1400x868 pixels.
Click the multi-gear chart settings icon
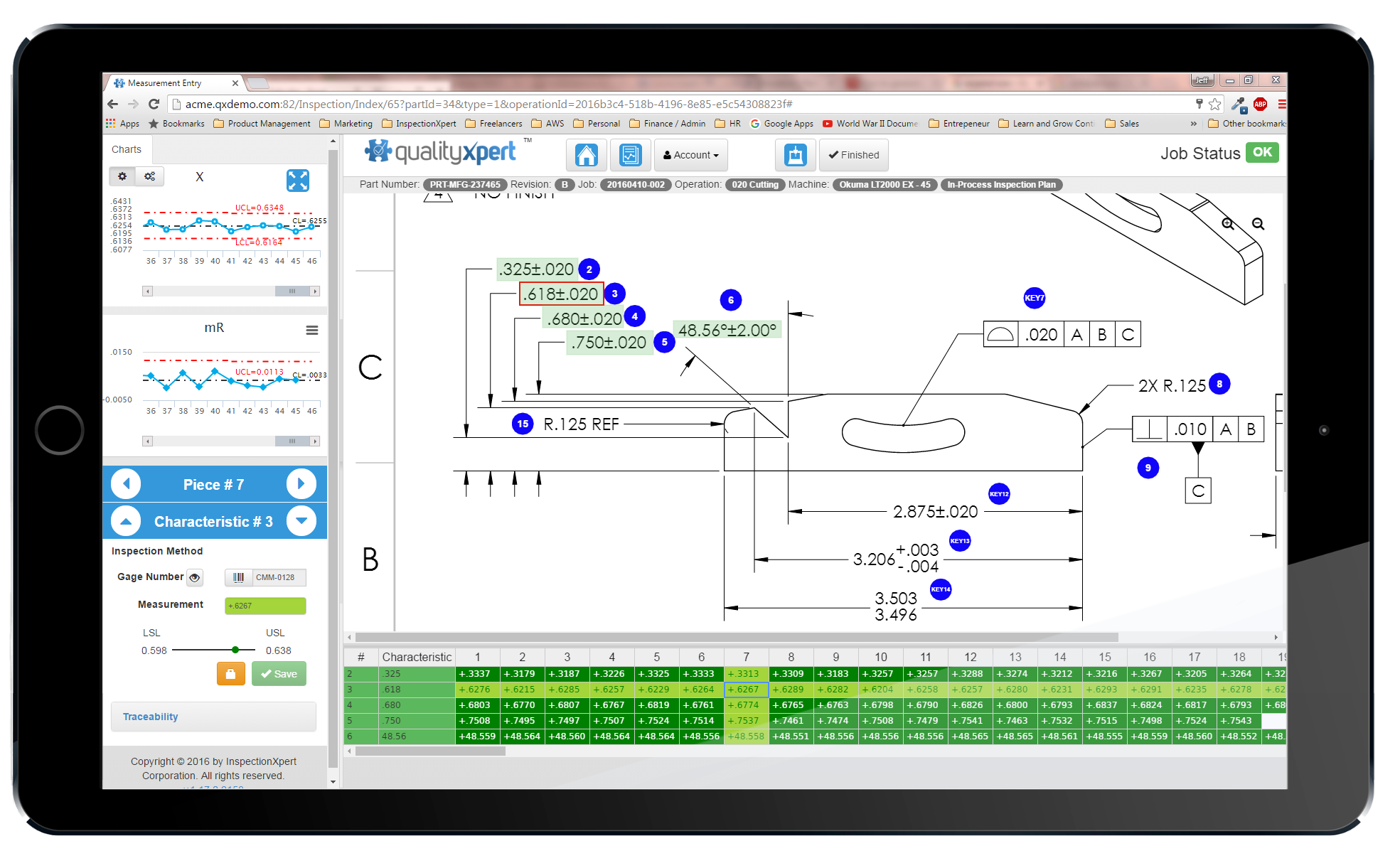tap(150, 176)
